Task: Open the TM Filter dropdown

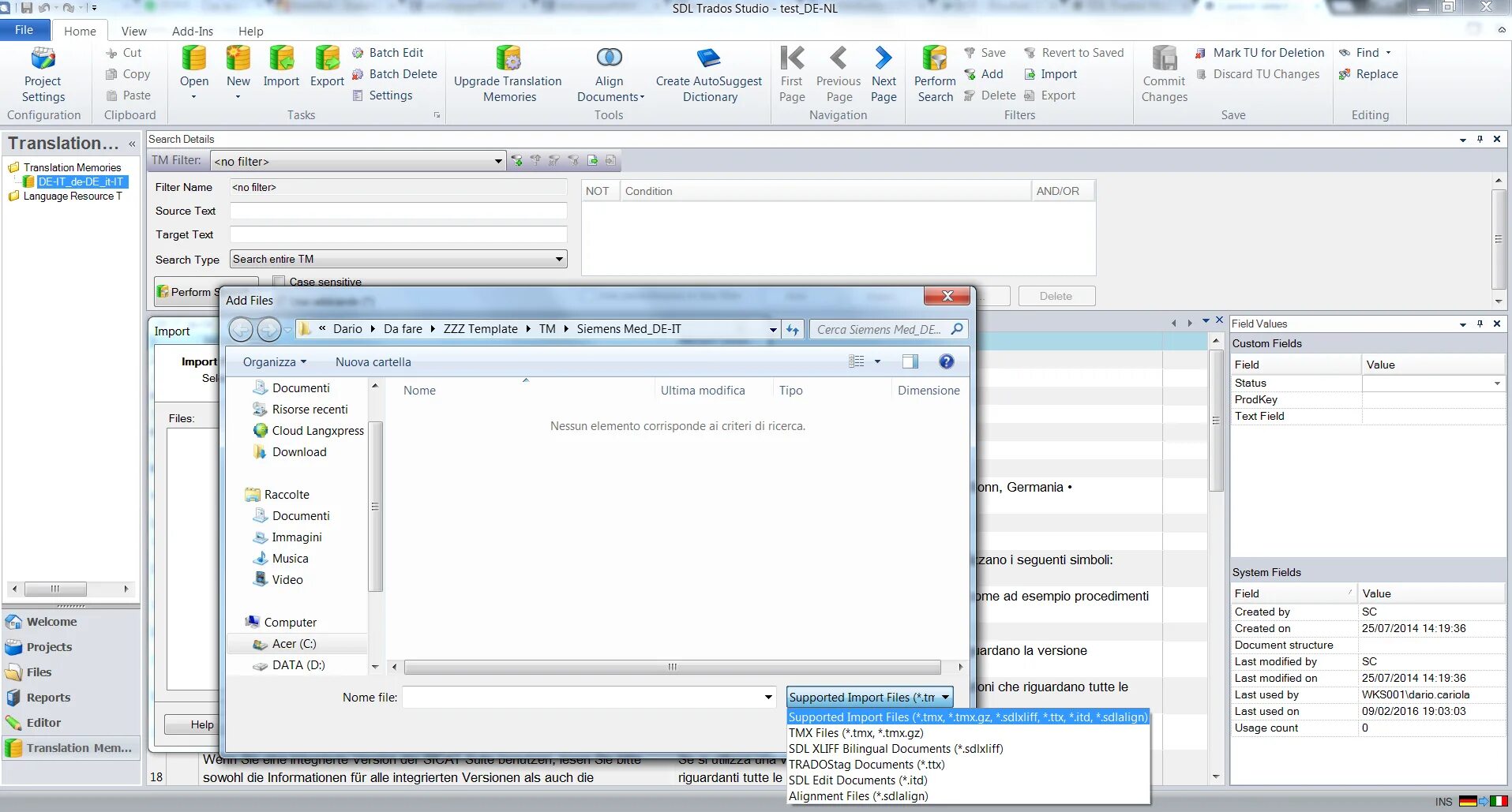Action: (498, 161)
